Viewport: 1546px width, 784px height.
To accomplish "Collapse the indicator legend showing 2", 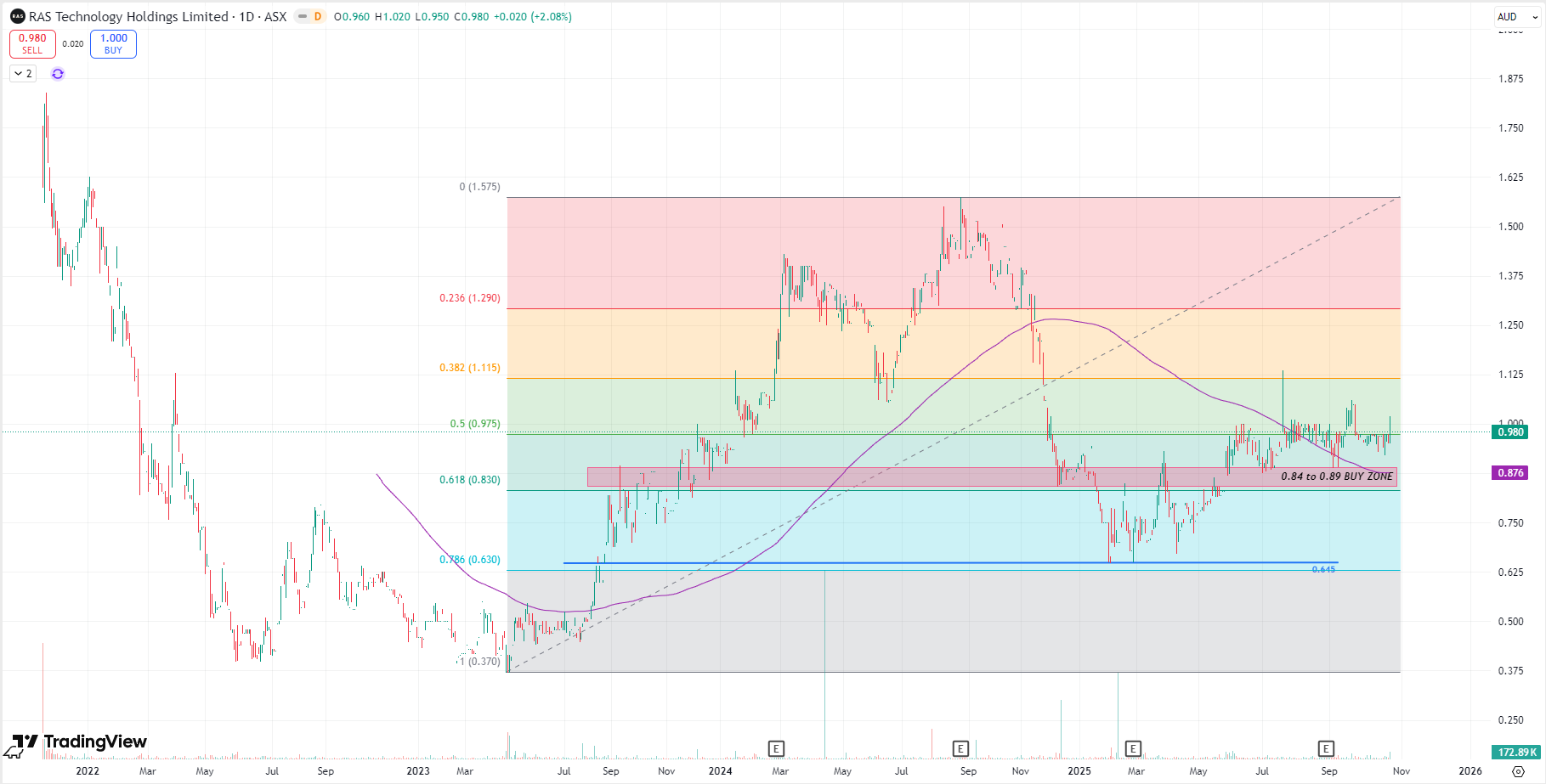I will pos(23,74).
